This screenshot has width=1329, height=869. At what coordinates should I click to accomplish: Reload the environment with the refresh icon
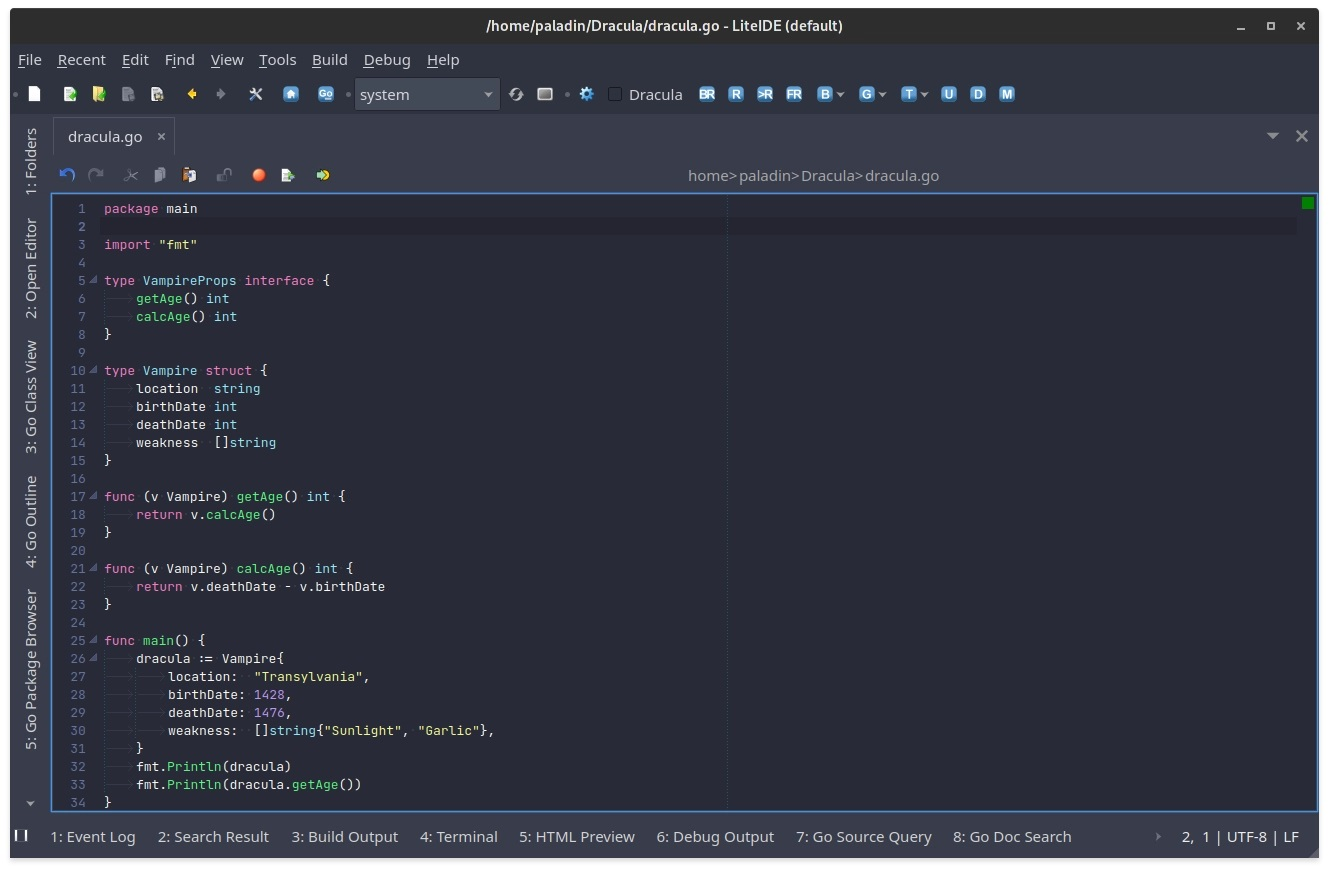[x=516, y=94]
